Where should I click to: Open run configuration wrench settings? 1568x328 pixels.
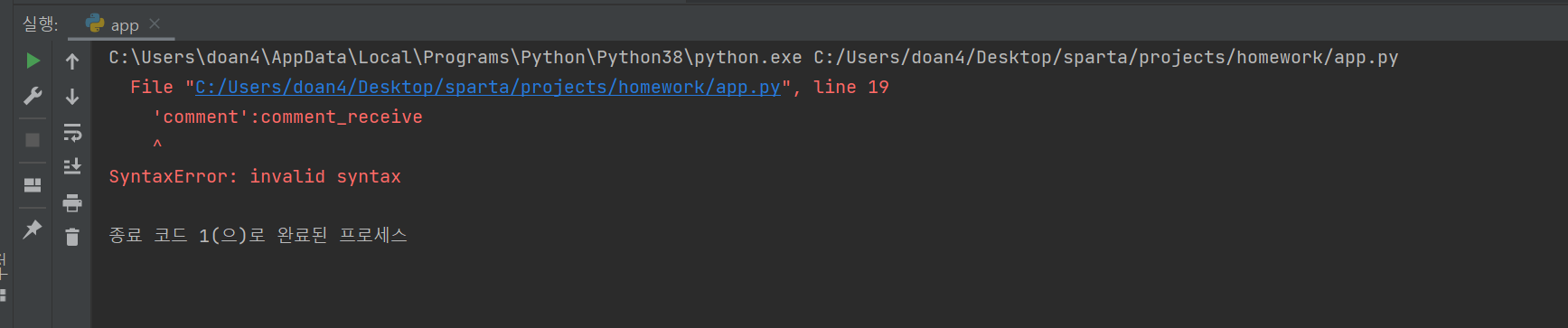coord(33,96)
